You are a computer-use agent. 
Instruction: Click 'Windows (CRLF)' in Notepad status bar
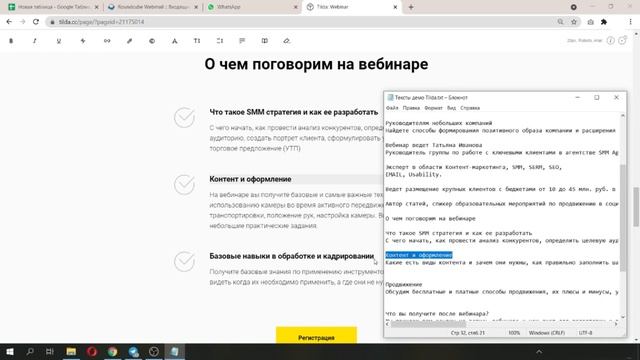[547, 333]
